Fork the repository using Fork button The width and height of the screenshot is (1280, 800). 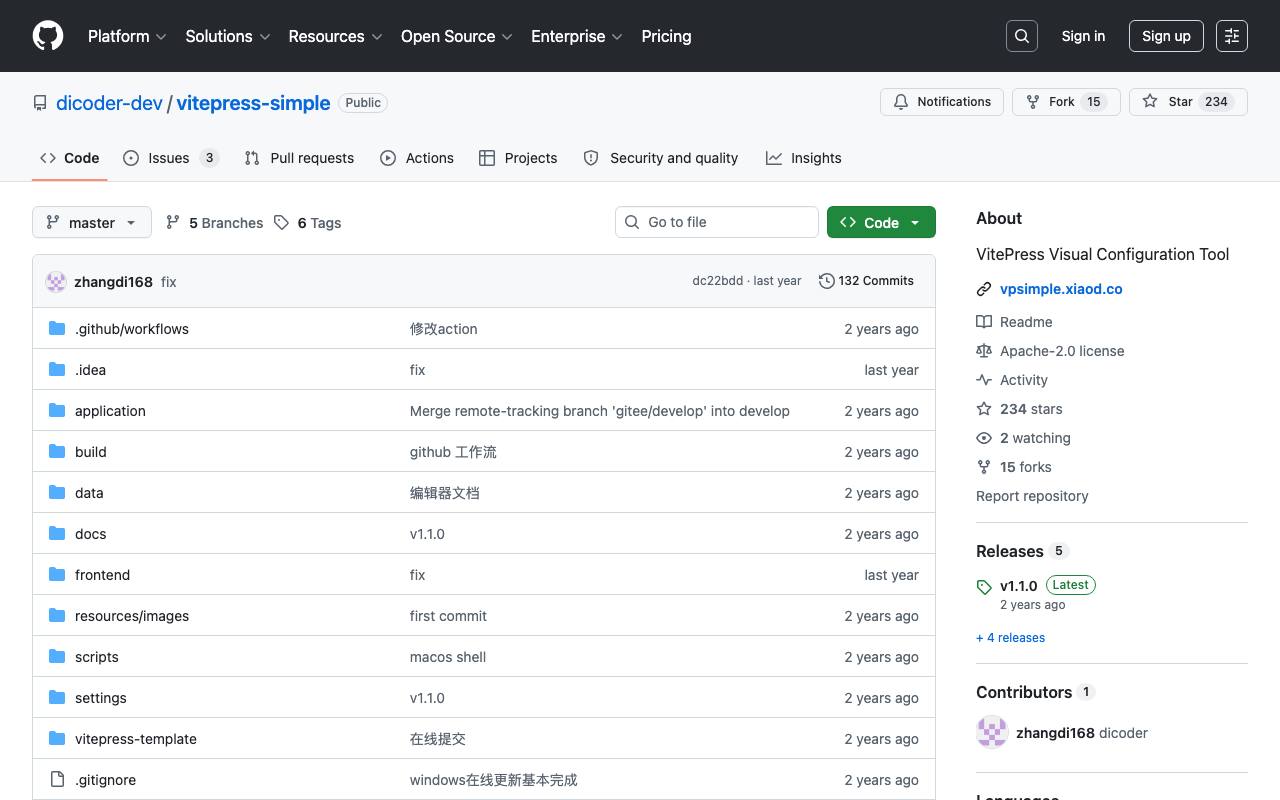tap(1066, 102)
